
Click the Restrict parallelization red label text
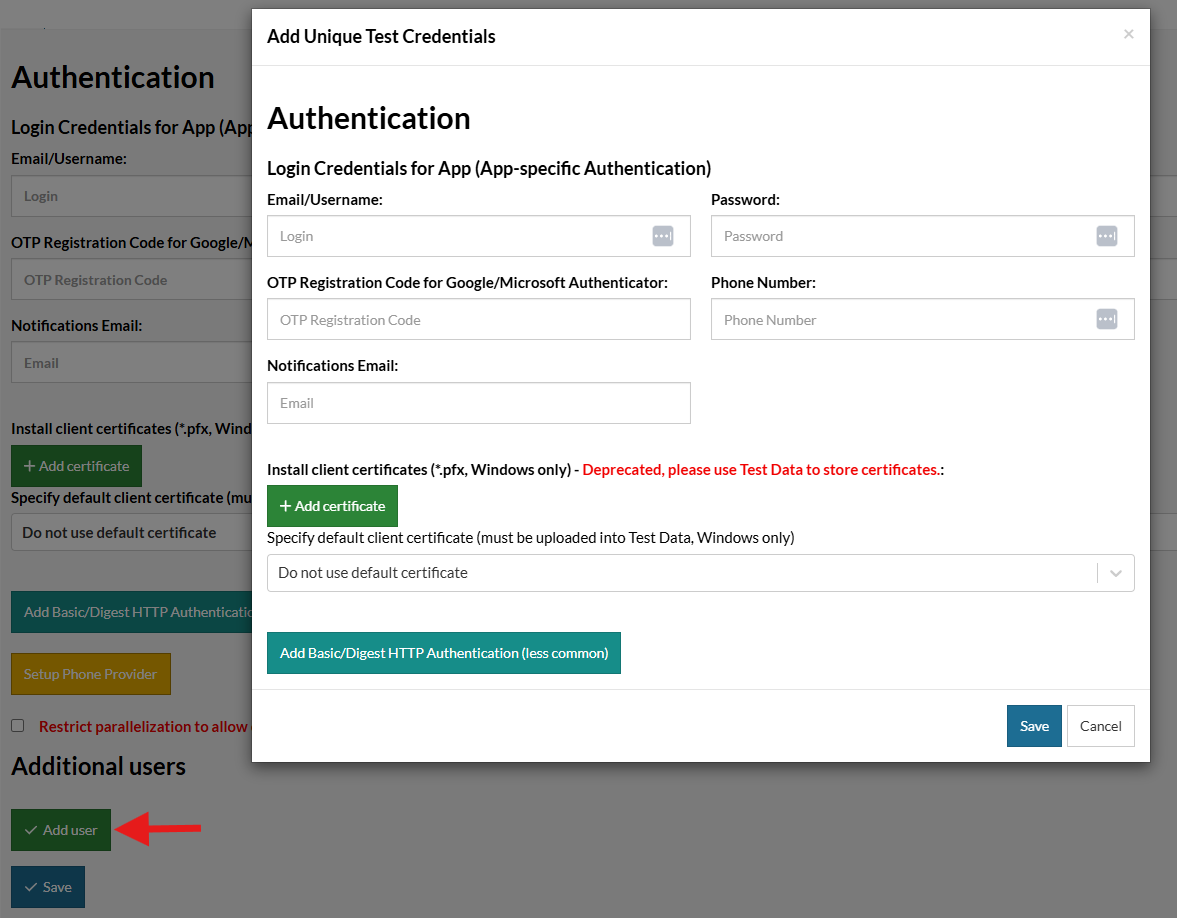coord(144,727)
